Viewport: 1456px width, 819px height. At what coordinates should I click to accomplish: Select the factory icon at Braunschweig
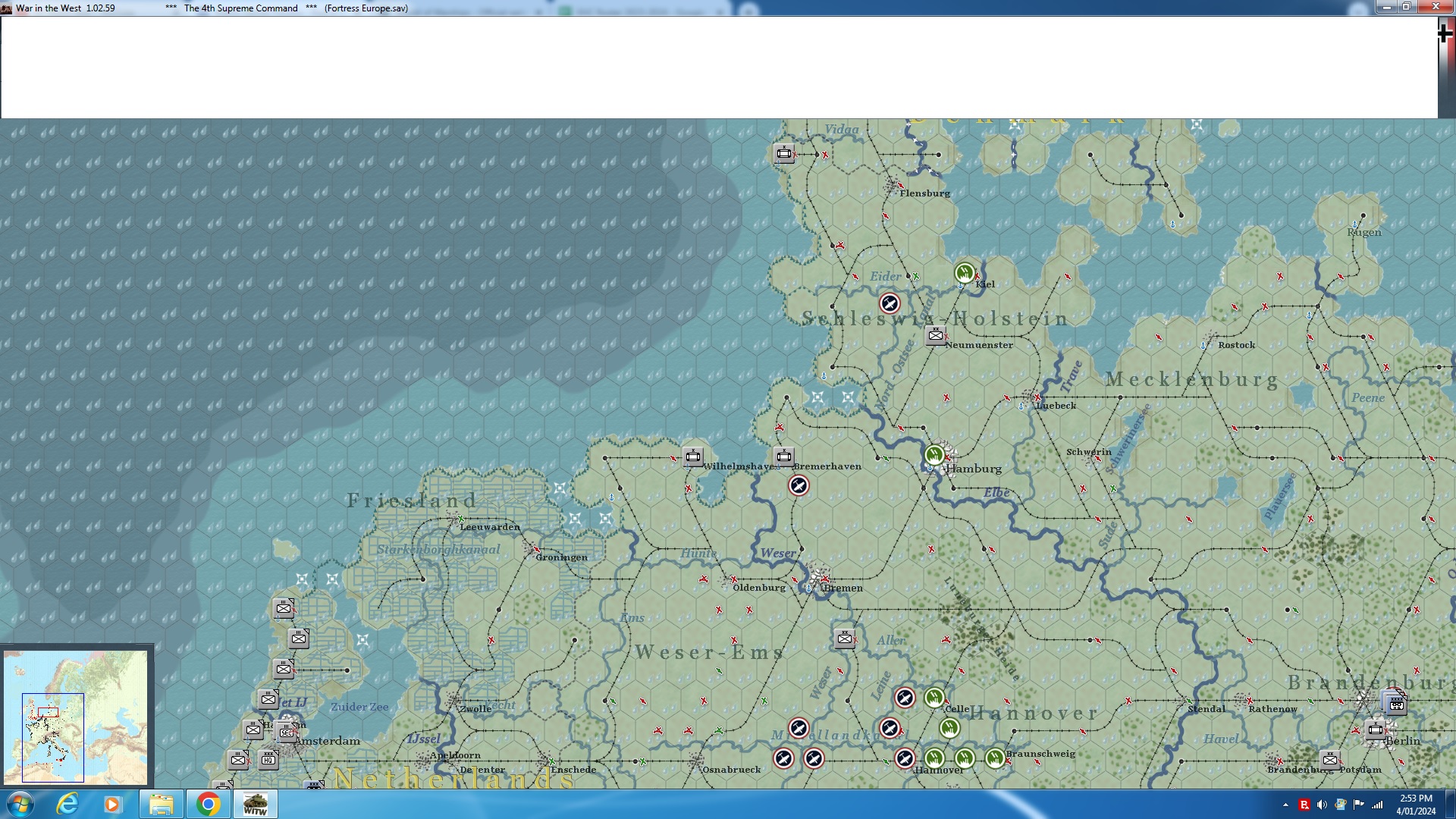click(995, 758)
